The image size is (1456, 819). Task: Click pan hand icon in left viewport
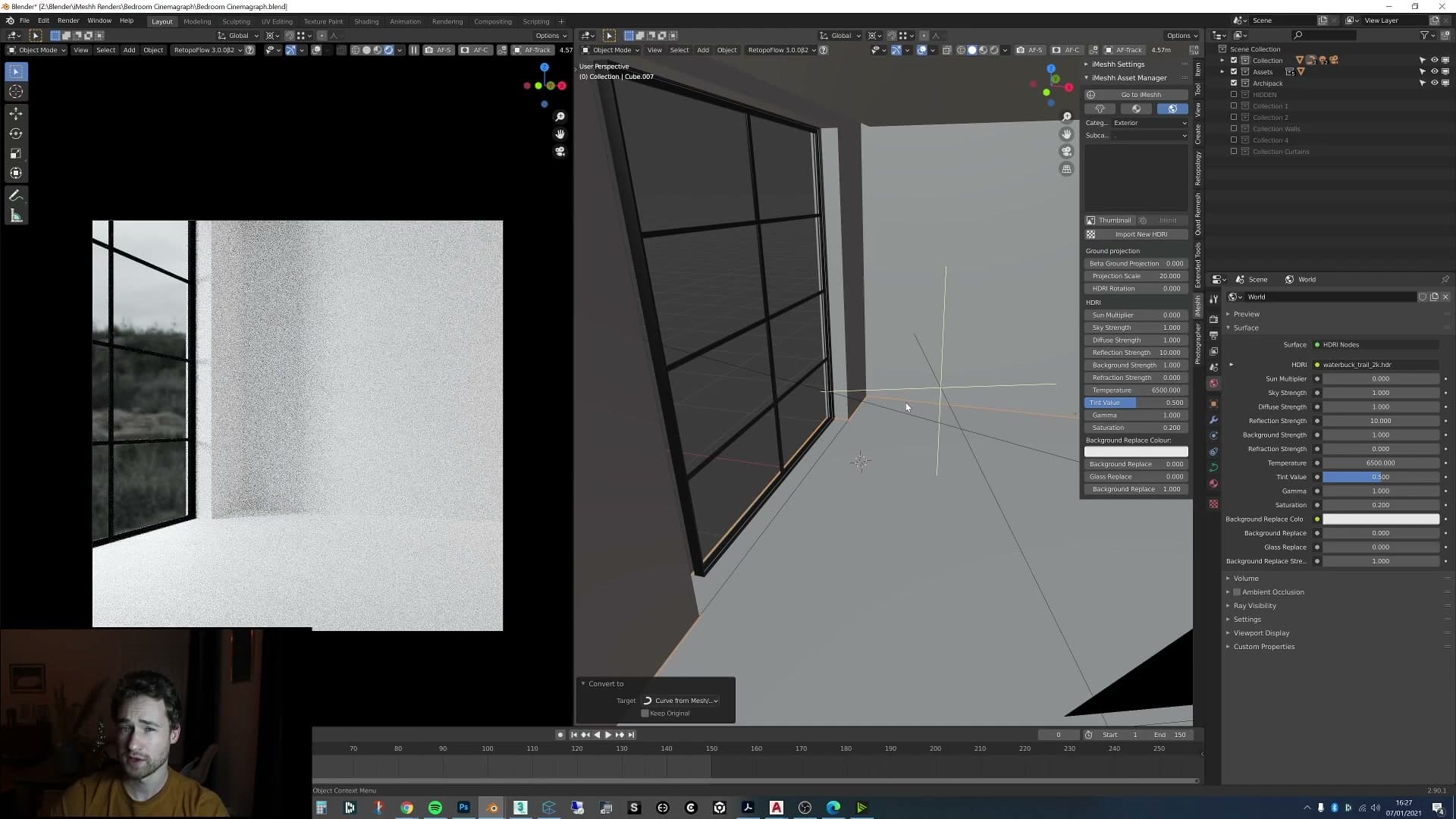pos(560,134)
